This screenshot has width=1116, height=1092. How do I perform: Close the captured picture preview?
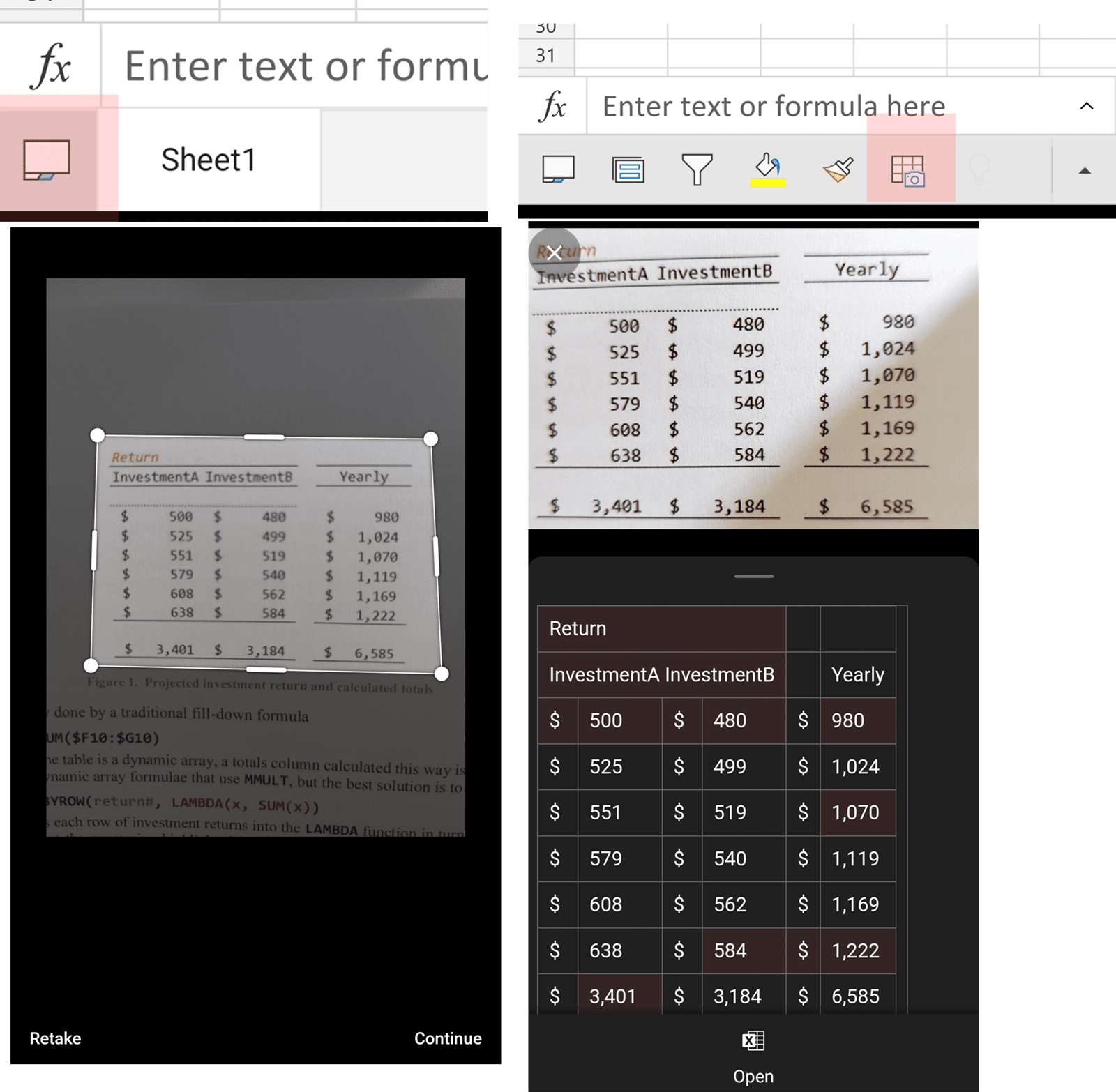point(555,252)
